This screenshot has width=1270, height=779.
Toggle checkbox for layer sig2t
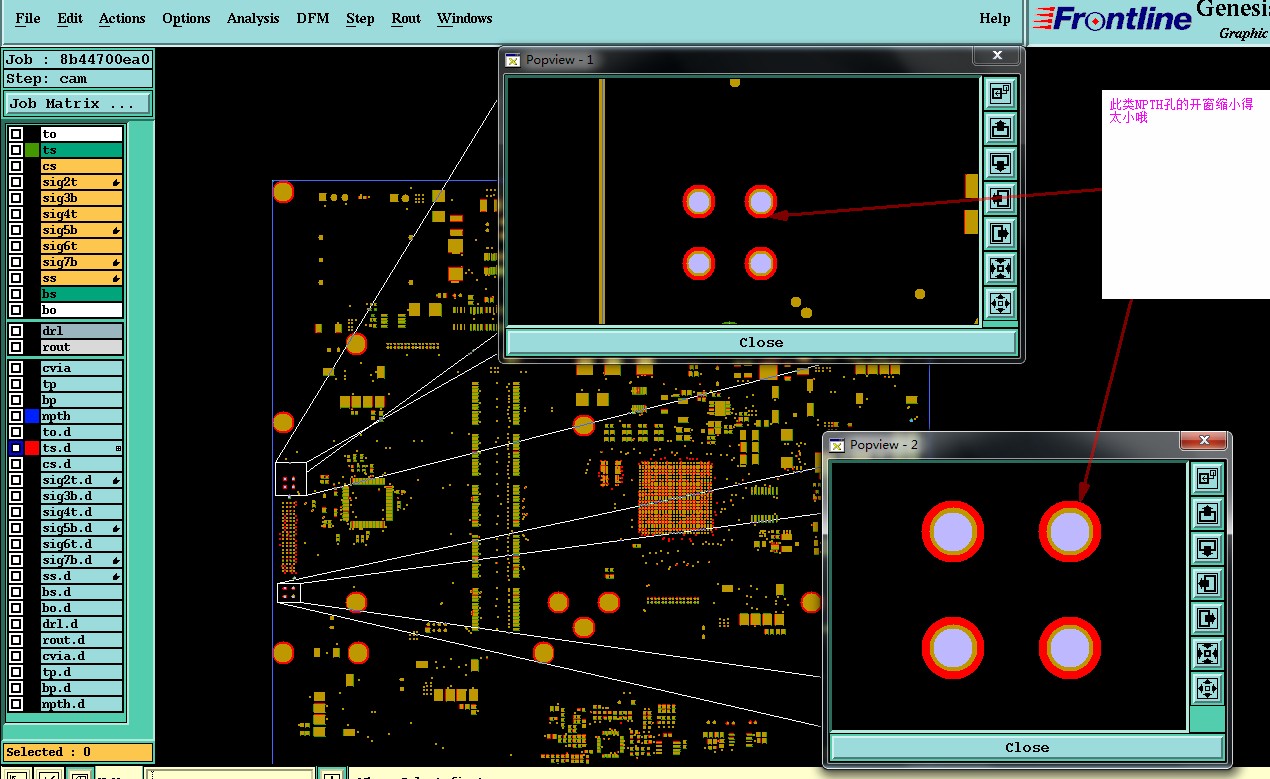pyautogui.click(x=16, y=182)
